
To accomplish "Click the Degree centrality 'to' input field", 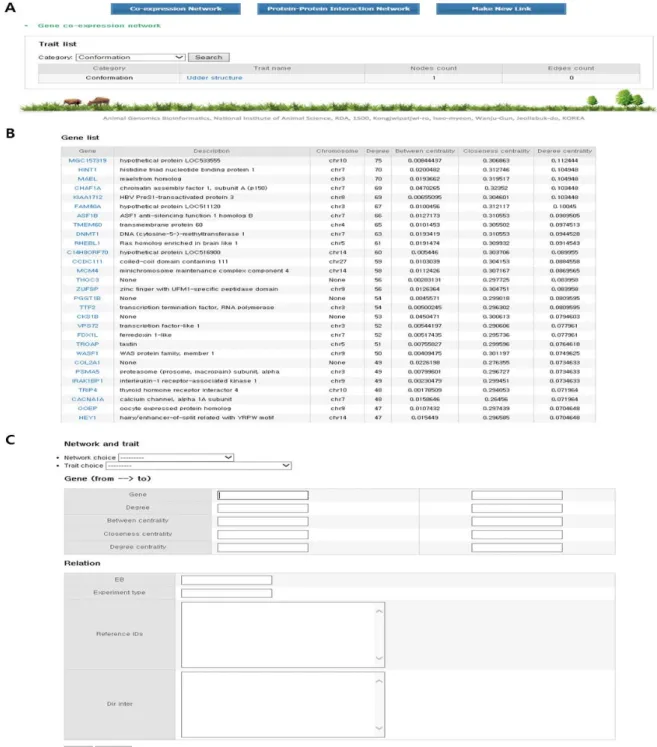I will click(517, 547).
